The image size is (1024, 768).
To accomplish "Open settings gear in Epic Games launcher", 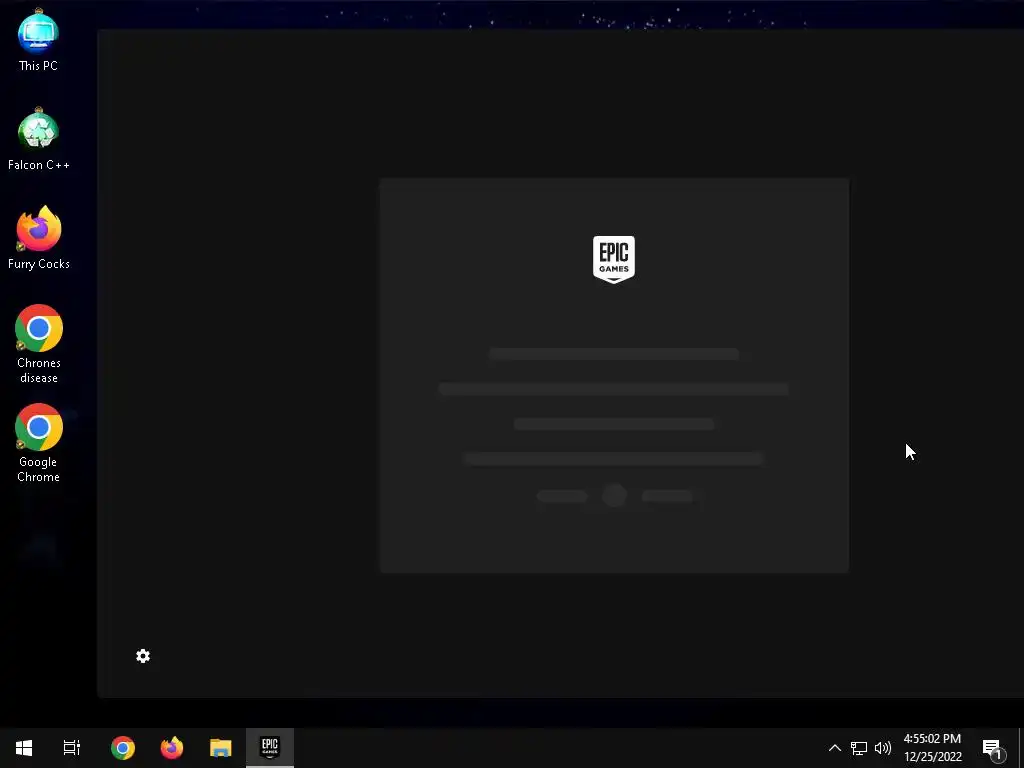I will tap(143, 656).
